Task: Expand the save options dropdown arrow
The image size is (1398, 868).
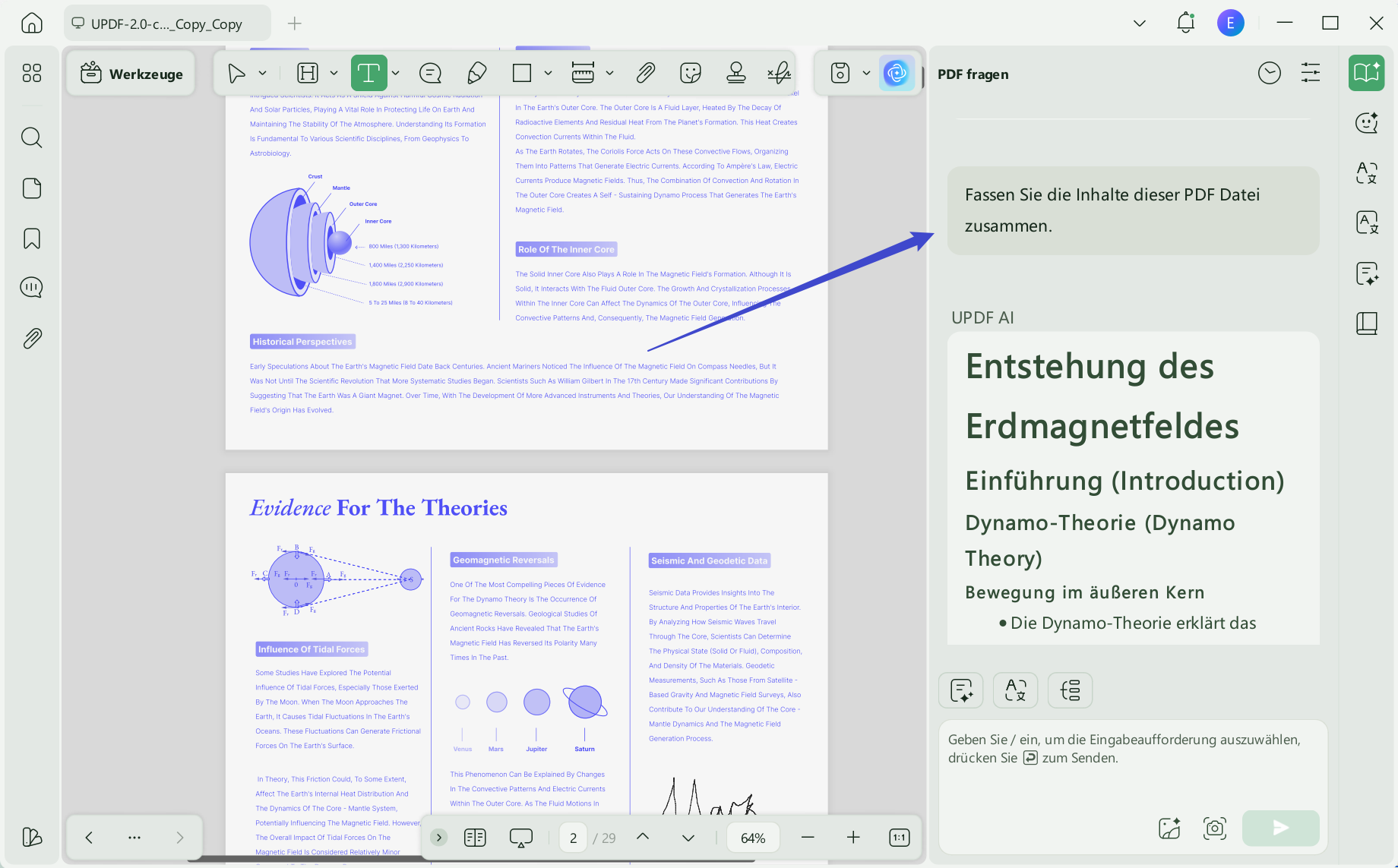Action: (866, 73)
